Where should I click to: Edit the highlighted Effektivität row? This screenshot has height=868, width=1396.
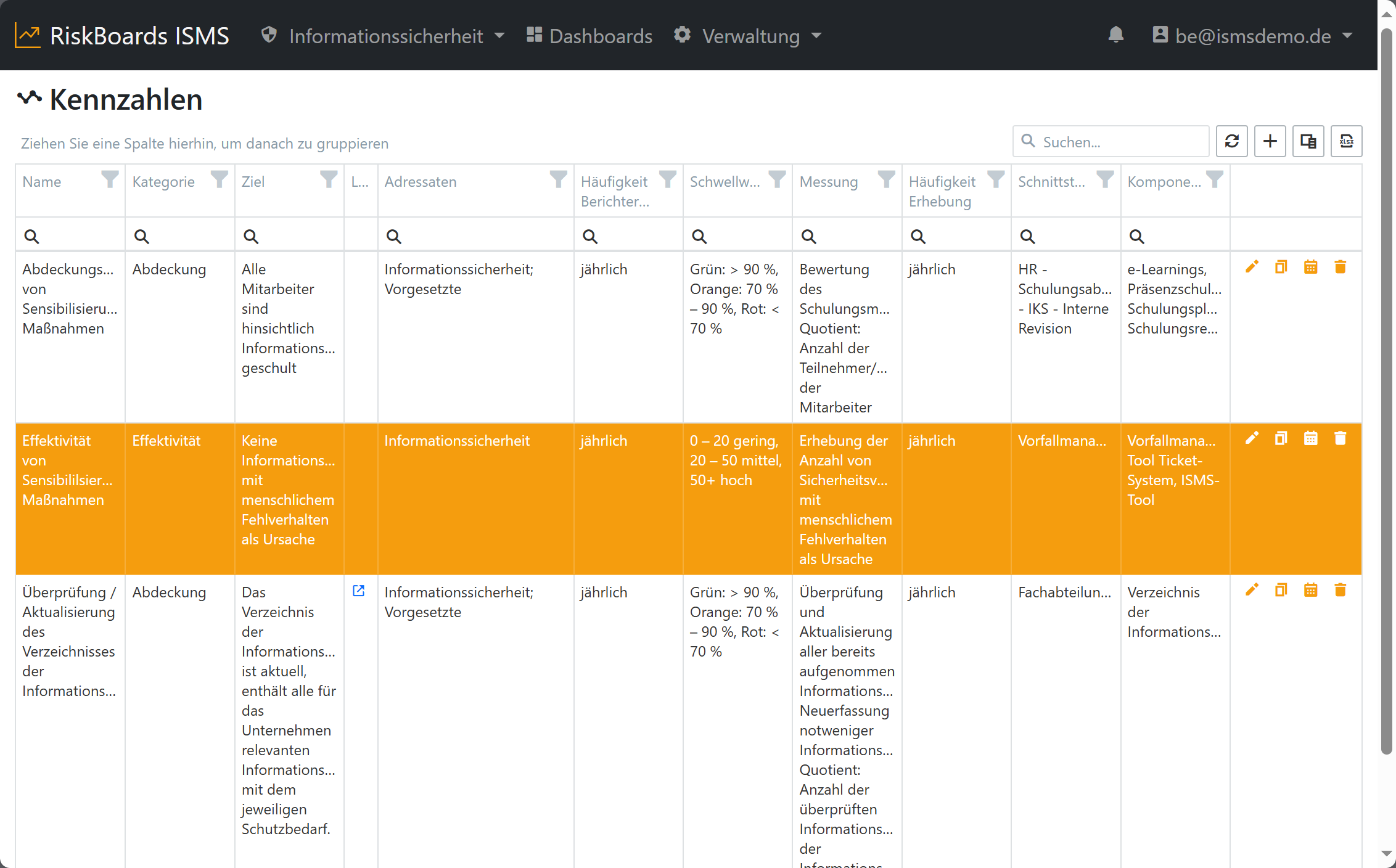(1252, 438)
